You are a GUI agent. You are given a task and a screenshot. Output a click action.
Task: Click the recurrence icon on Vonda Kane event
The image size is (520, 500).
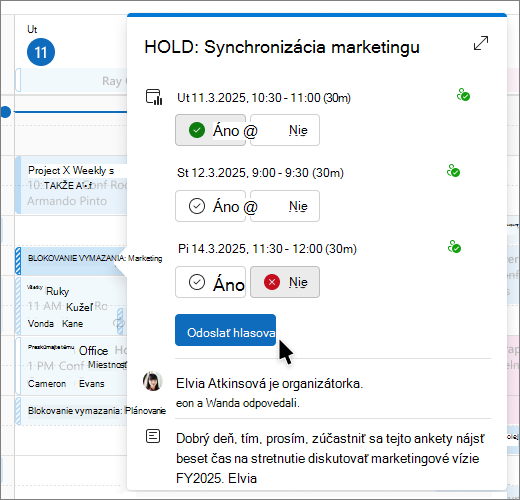coord(119,322)
